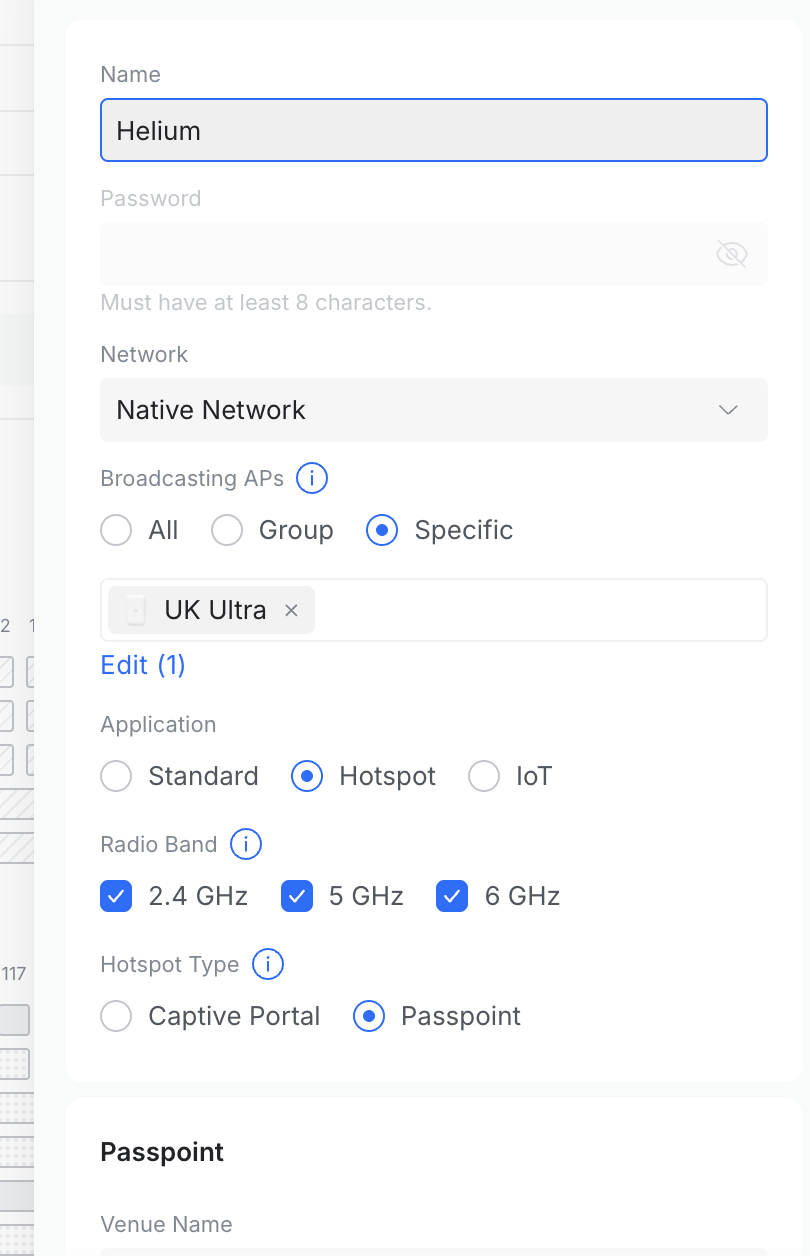810x1256 pixels.
Task: Click the Hotspot Type info icon
Action: 268,965
